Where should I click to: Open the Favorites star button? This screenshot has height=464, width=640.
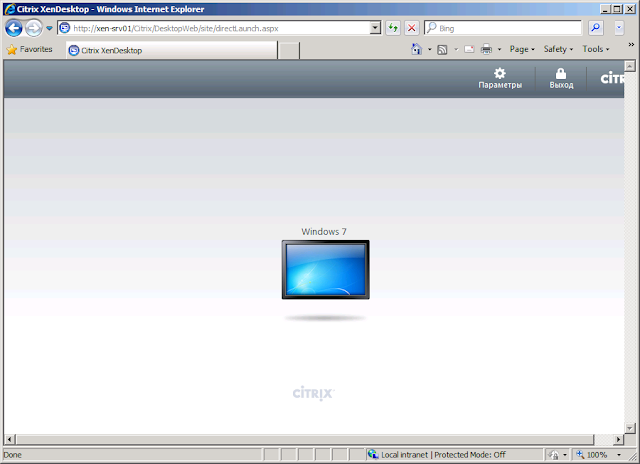tap(29, 49)
